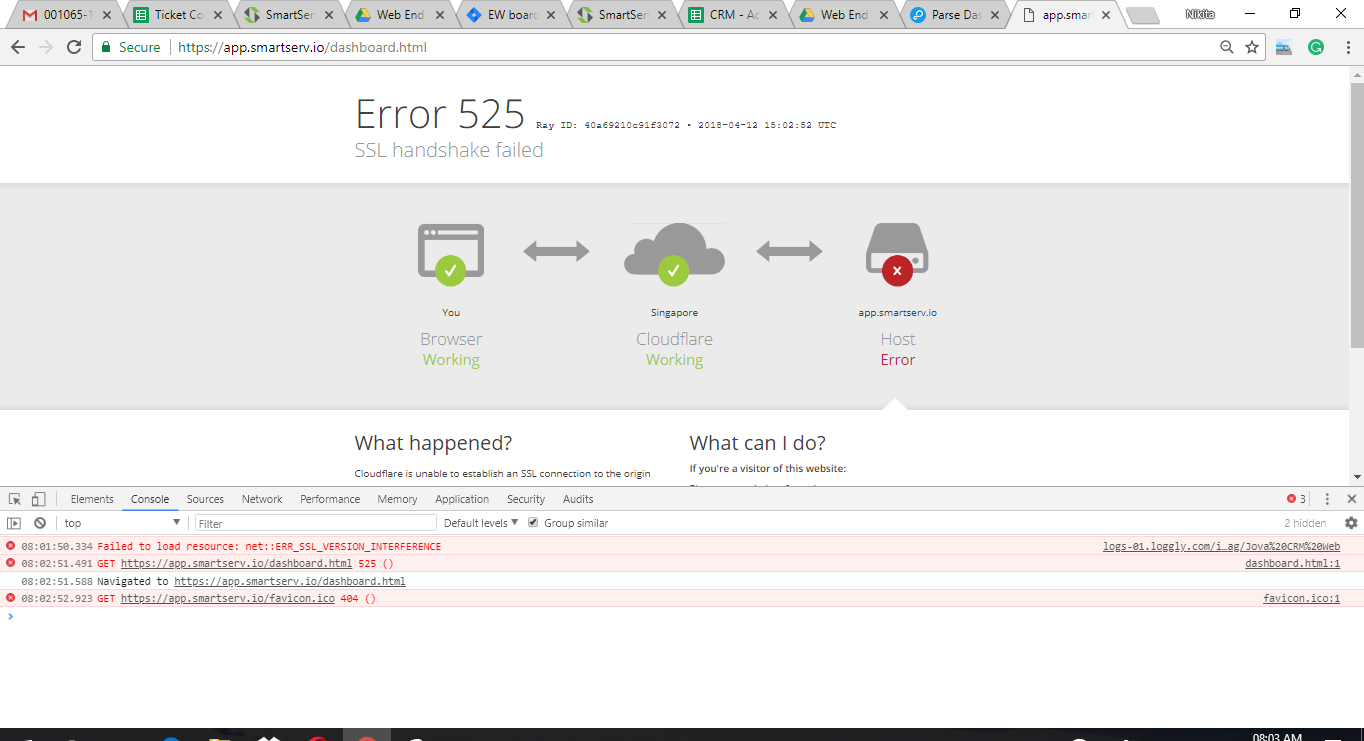Click the green Secure padlock icon
1364x741 pixels.
tap(106, 47)
